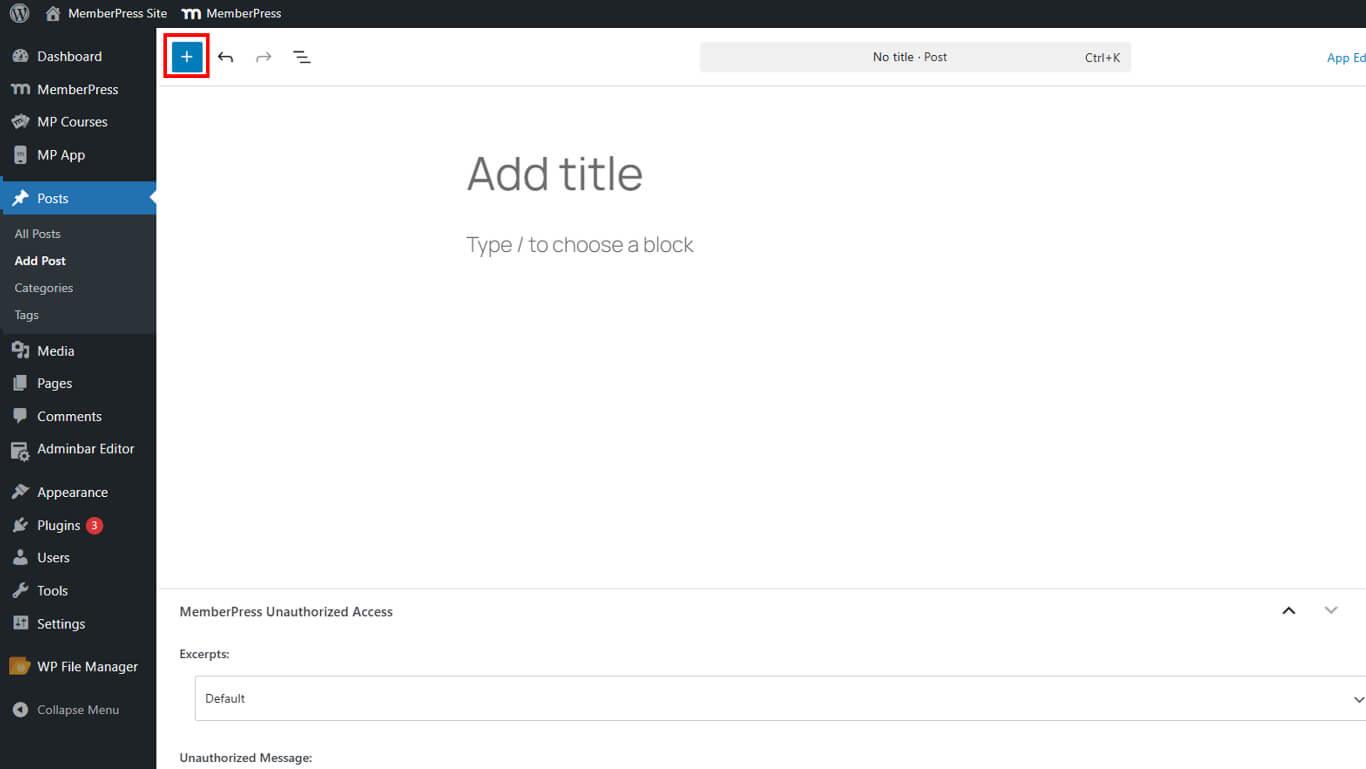The image size is (1366, 769).
Task: Click the blue block inserter plus button
Action: pos(187,57)
